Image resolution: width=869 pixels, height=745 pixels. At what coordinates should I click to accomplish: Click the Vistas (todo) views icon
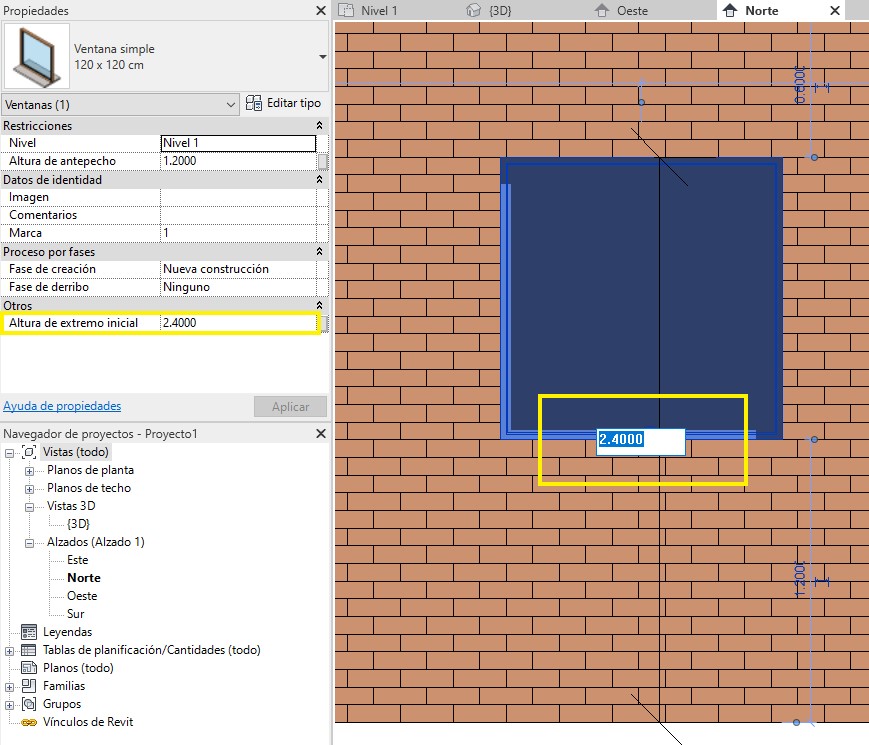[29, 452]
